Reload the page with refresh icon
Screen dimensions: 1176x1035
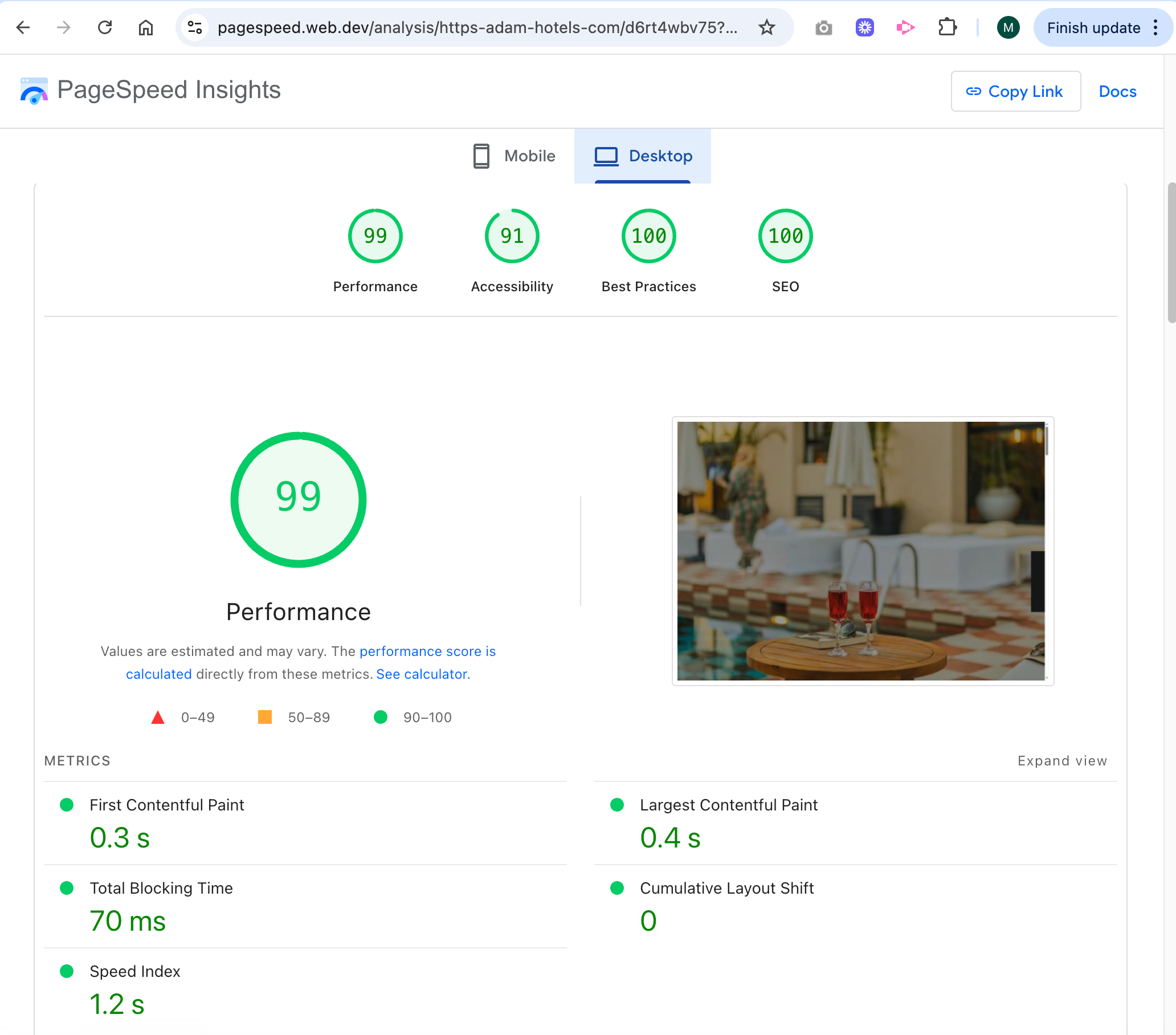pyautogui.click(x=105, y=27)
